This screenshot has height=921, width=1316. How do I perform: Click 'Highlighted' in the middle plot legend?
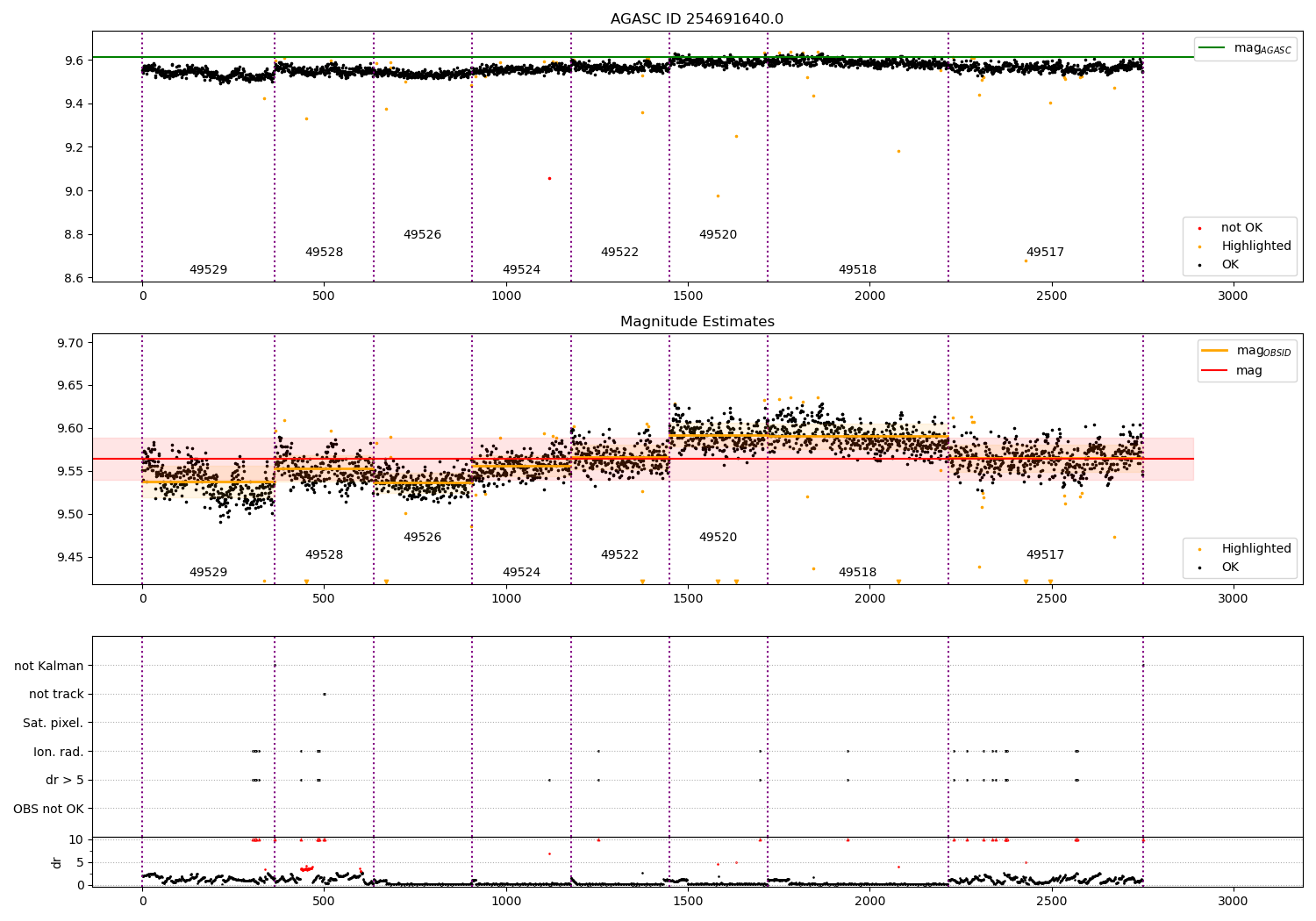[1256, 548]
